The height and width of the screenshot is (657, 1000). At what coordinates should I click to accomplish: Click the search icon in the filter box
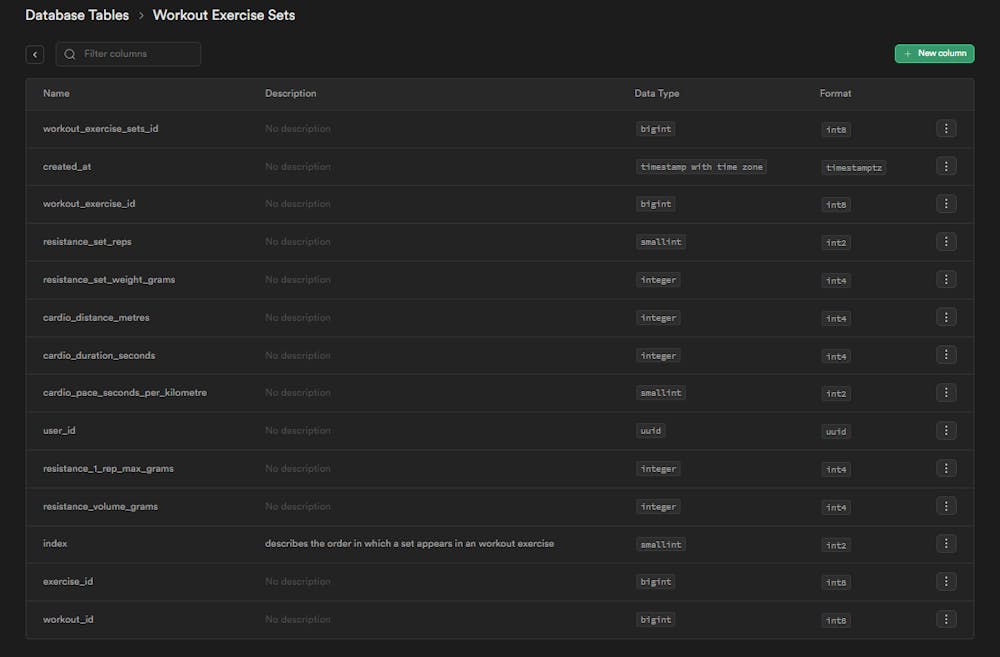pos(70,54)
